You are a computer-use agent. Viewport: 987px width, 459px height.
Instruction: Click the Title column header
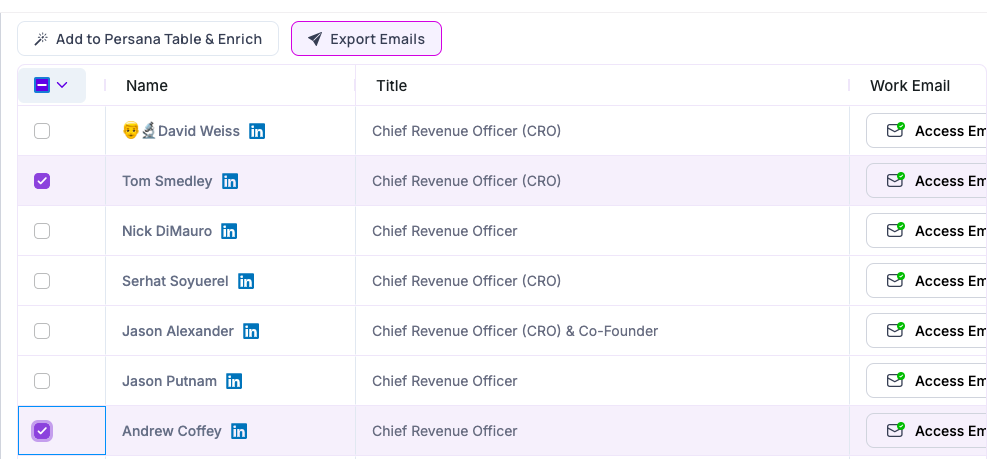[x=391, y=86]
